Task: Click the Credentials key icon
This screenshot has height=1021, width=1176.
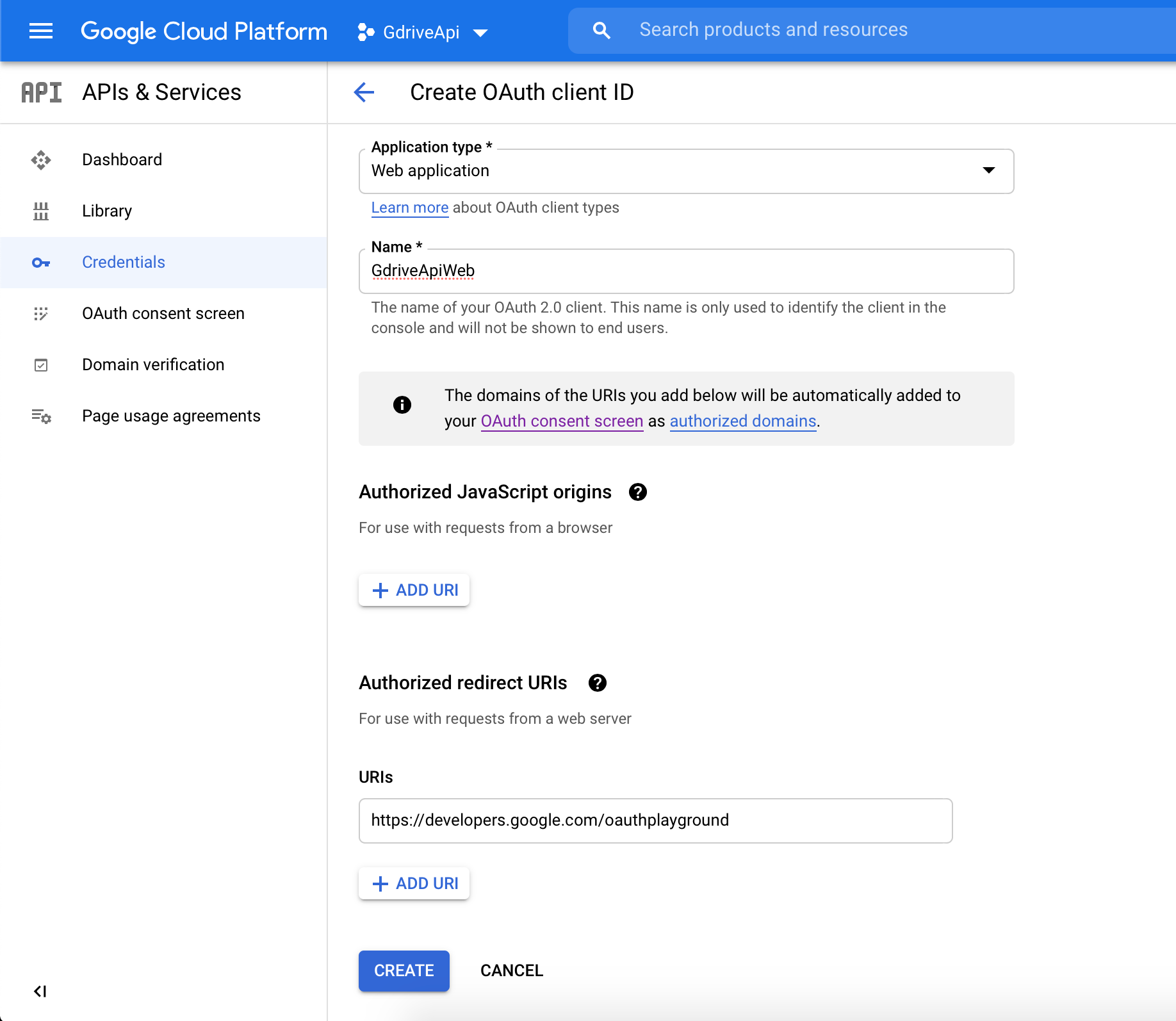Action: (41, 263)
